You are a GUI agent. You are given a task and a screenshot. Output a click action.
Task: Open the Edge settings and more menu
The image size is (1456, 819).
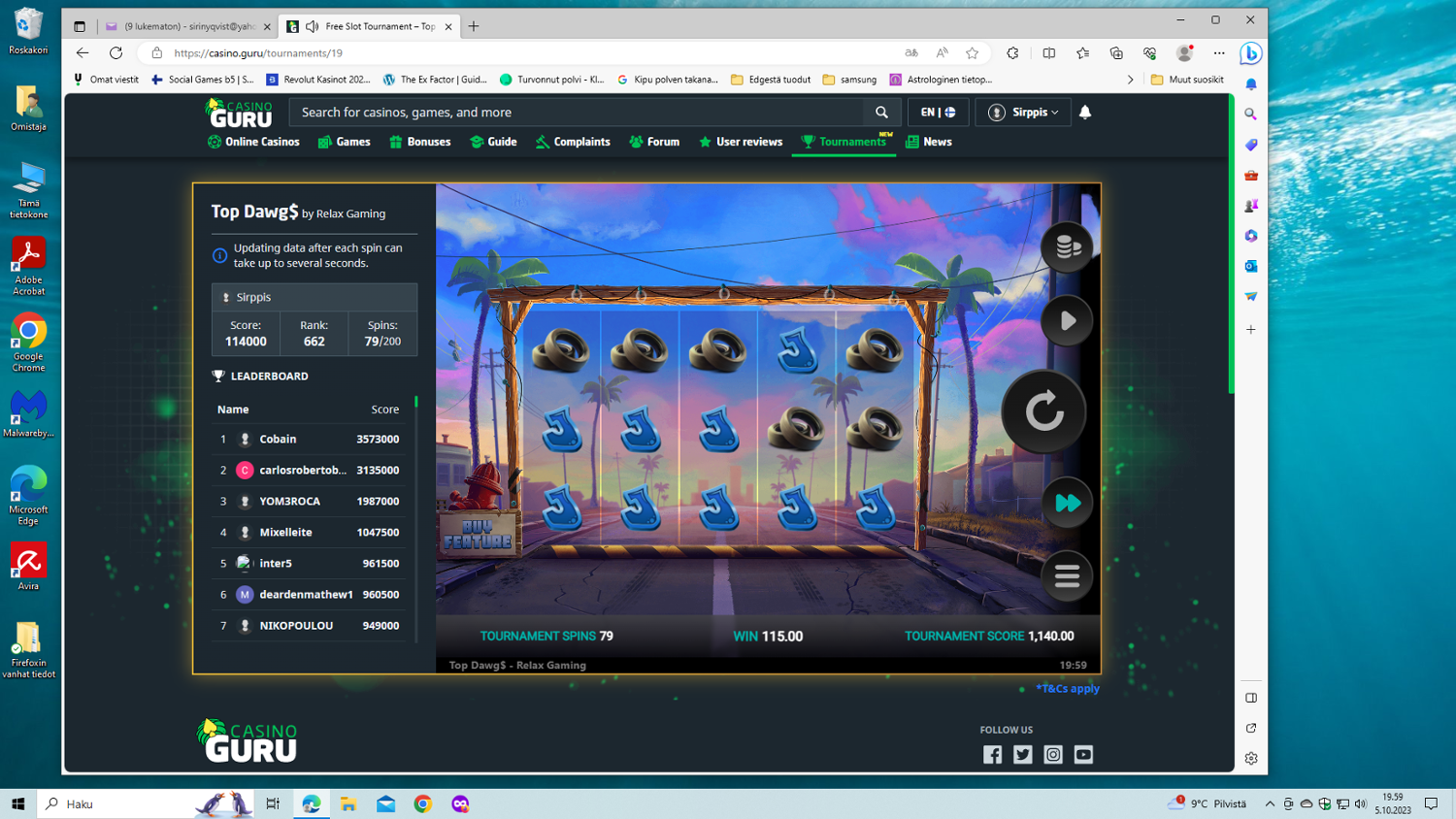(x=1219, y=53)
